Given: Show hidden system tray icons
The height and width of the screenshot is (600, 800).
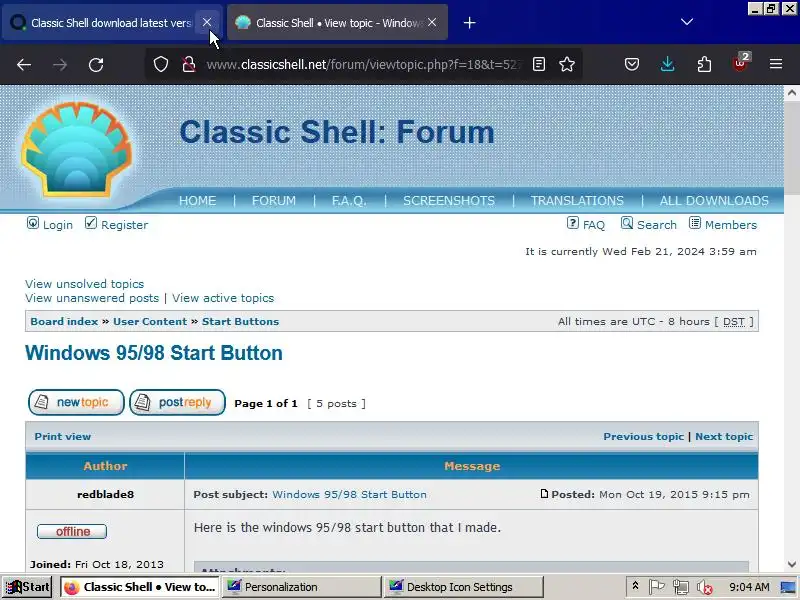Looking at the screenshot, I should pyautogui.click(x=635, y=586).
